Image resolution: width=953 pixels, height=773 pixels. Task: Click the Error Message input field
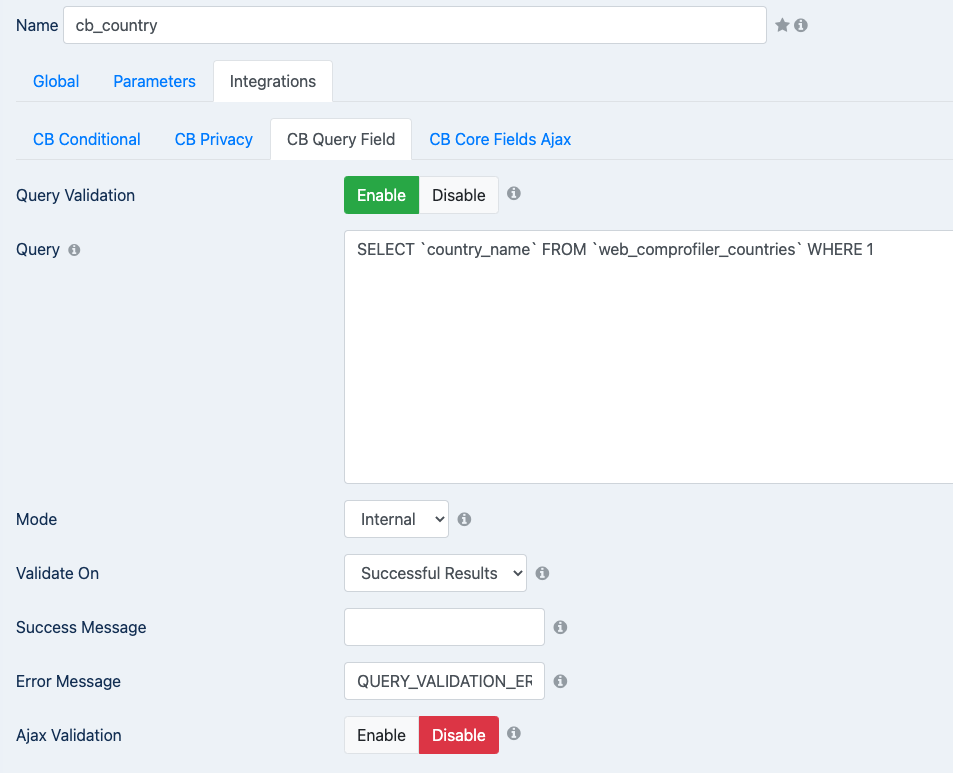[x=444, y=681]
